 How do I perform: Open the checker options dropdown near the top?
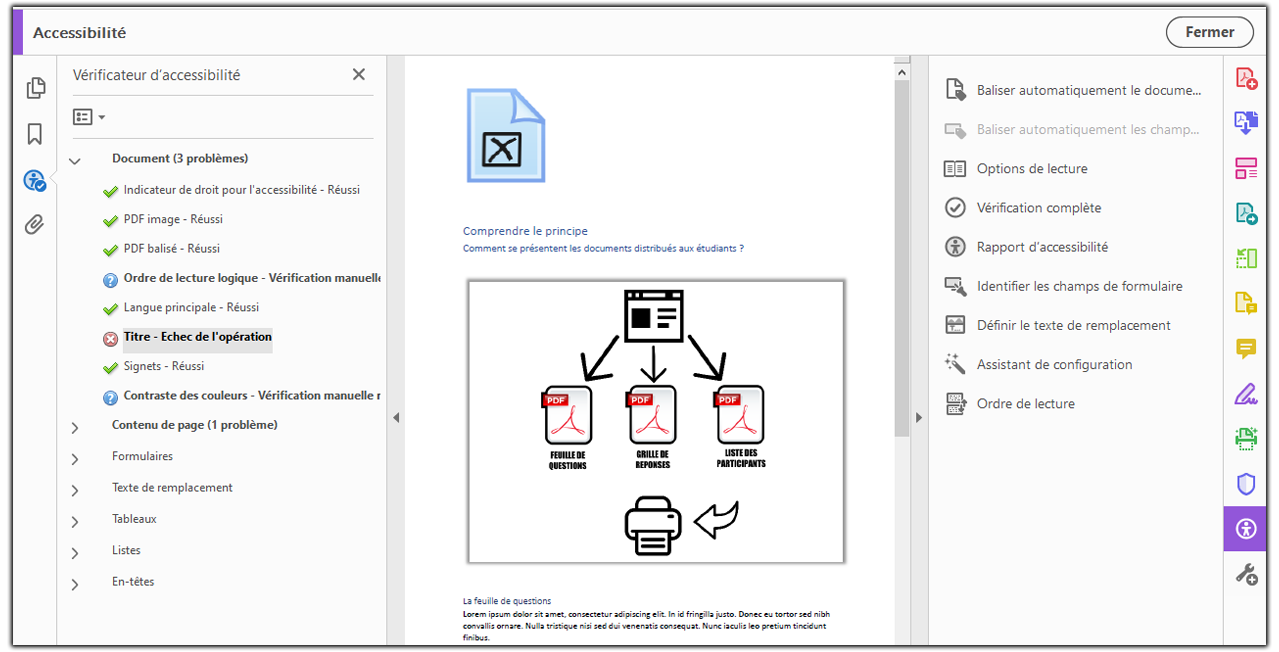(88, 116)
